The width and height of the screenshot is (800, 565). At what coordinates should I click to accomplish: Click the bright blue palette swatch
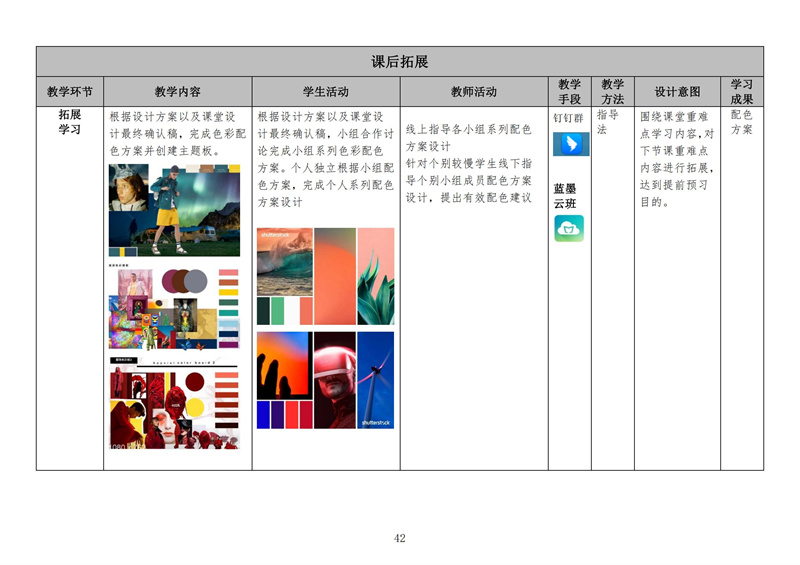pos(263,415)
